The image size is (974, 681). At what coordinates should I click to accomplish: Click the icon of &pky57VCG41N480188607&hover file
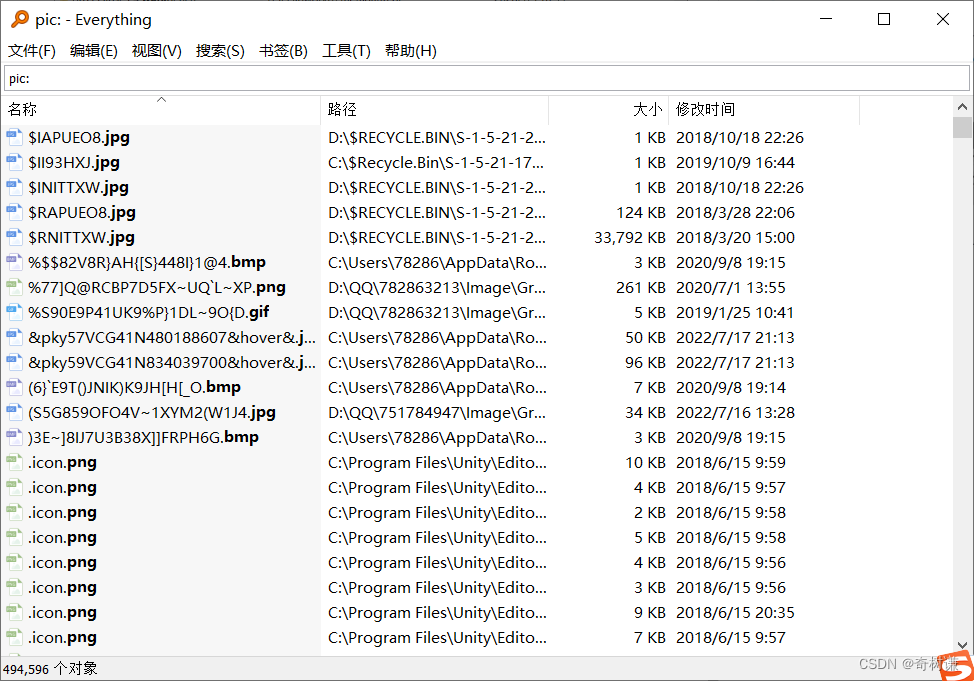(x=14, y=337)
